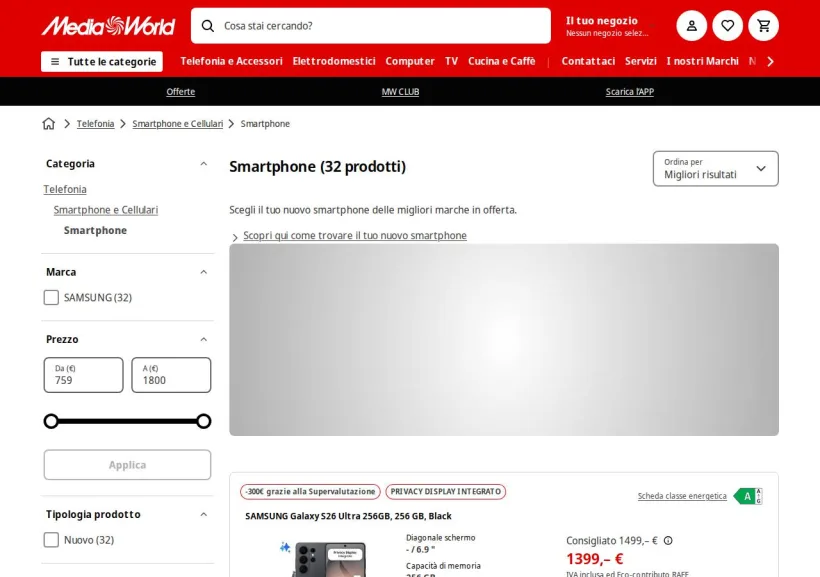Viewport: 820px width, 577px height.
Task: Open Scopri qui come trovare smartphone link
Action: [x=355, y=235]
